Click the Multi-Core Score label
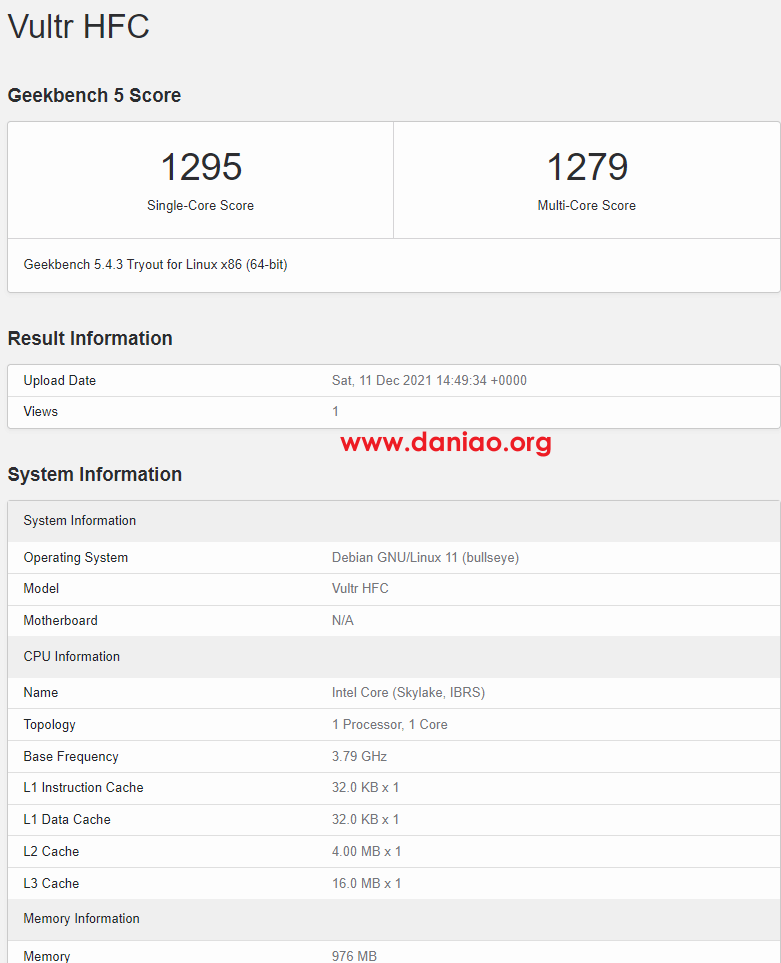The image size is (781, 963). tap(586, 206)
